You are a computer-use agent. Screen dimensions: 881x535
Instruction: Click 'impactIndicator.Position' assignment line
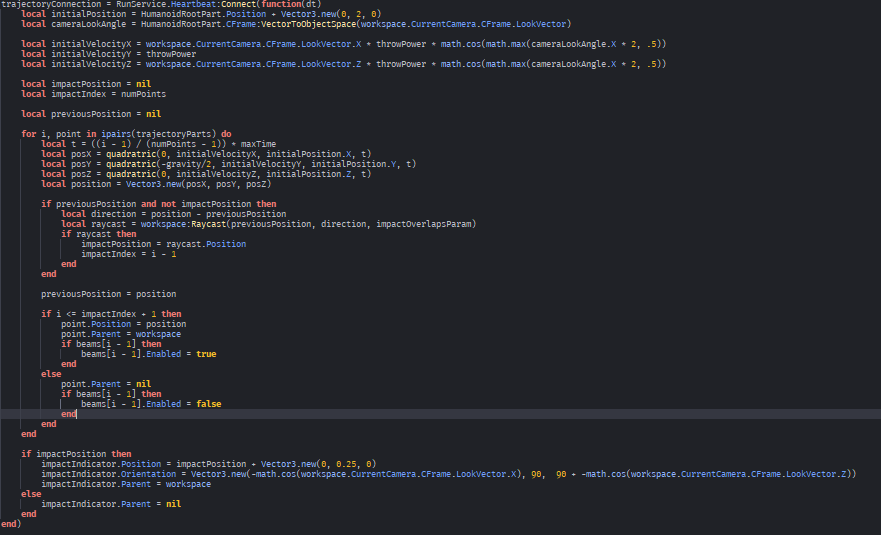coord(208,464)
